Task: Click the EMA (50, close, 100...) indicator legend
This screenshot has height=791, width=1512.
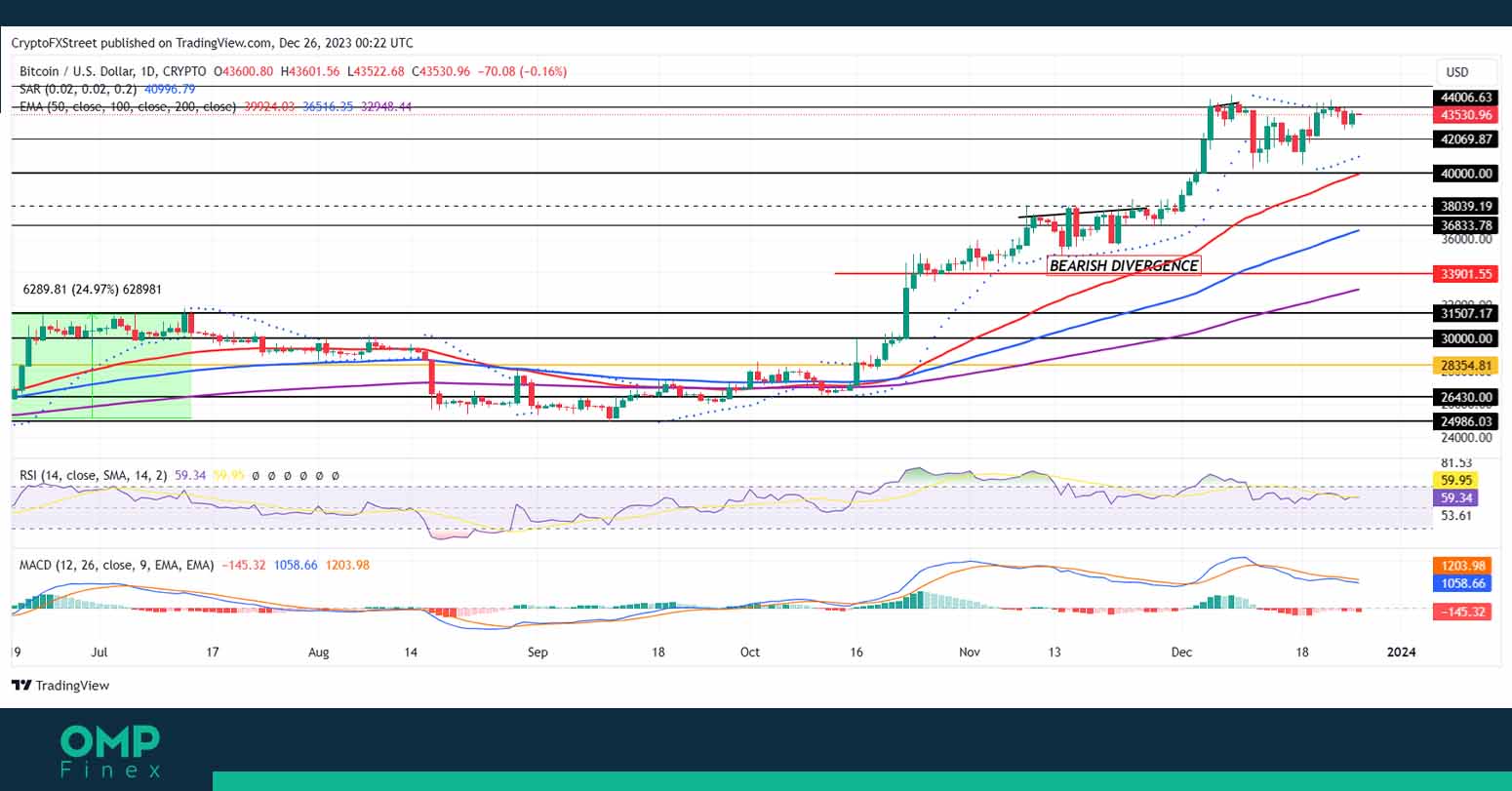Action: click(128, 106)
